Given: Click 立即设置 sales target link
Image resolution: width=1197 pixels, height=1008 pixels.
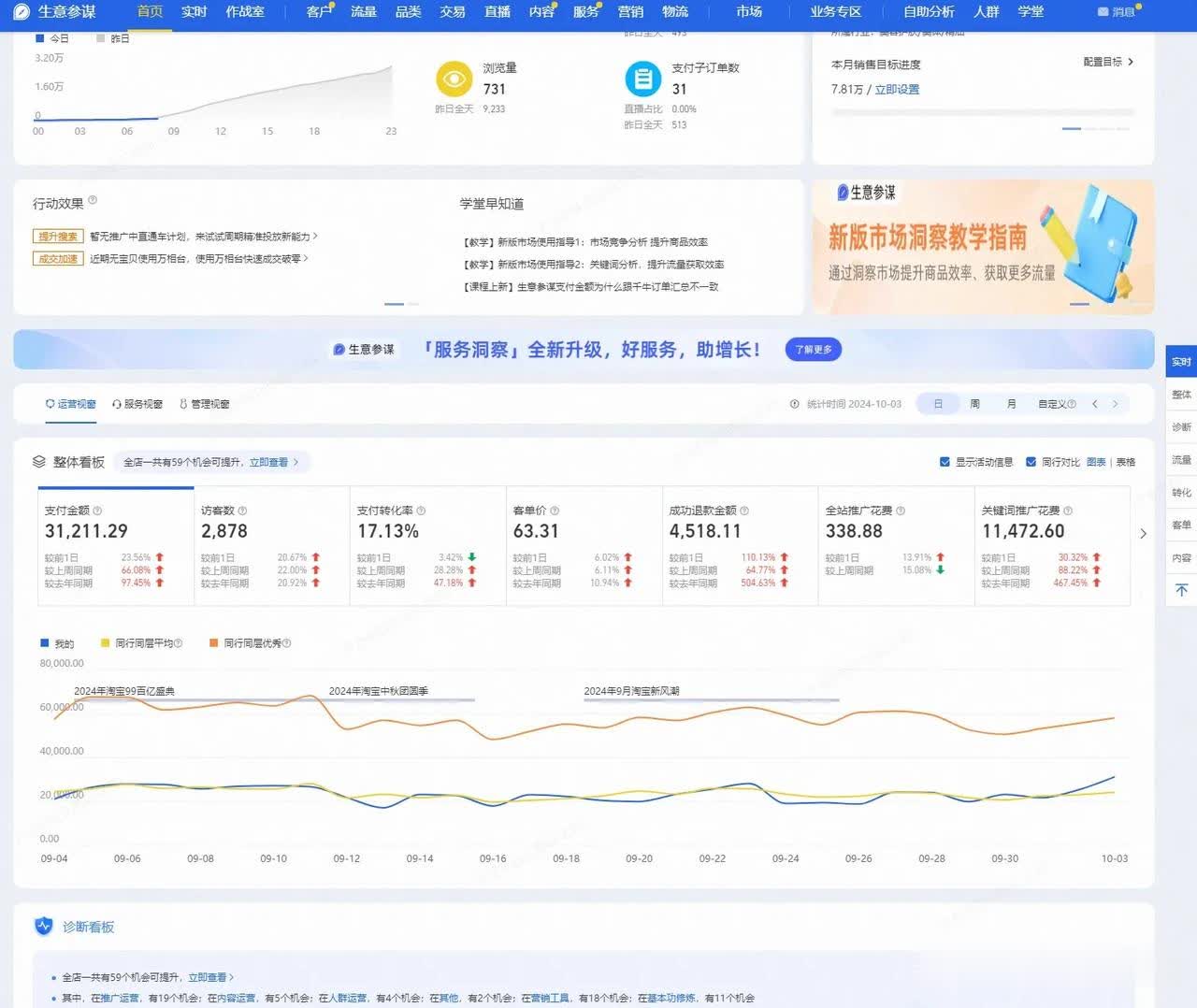Looking at the screenshot, I should [x=897, y=90].
